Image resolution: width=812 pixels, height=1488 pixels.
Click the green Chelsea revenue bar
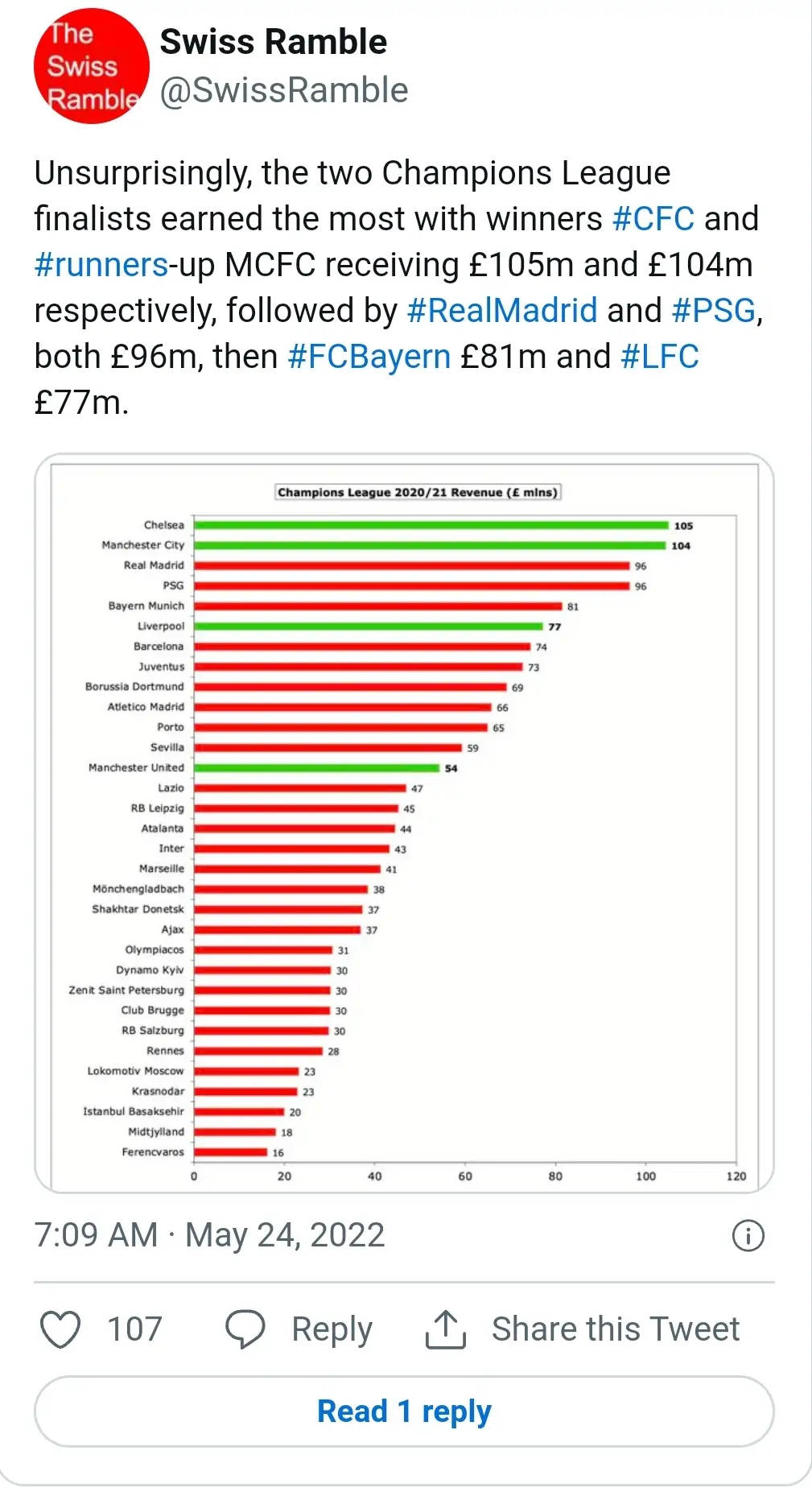click(431, 525)
